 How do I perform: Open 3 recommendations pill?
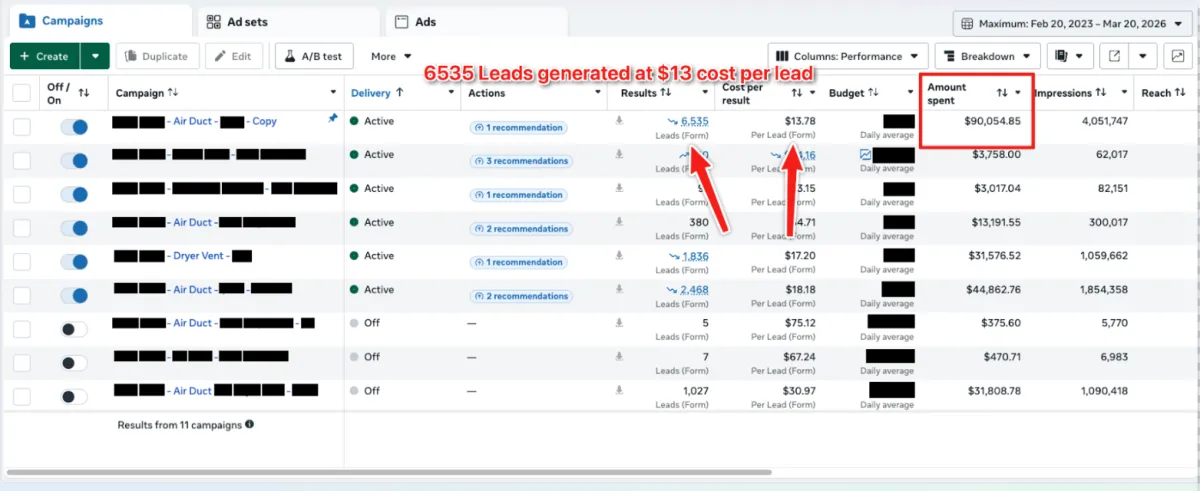[519, 161]
